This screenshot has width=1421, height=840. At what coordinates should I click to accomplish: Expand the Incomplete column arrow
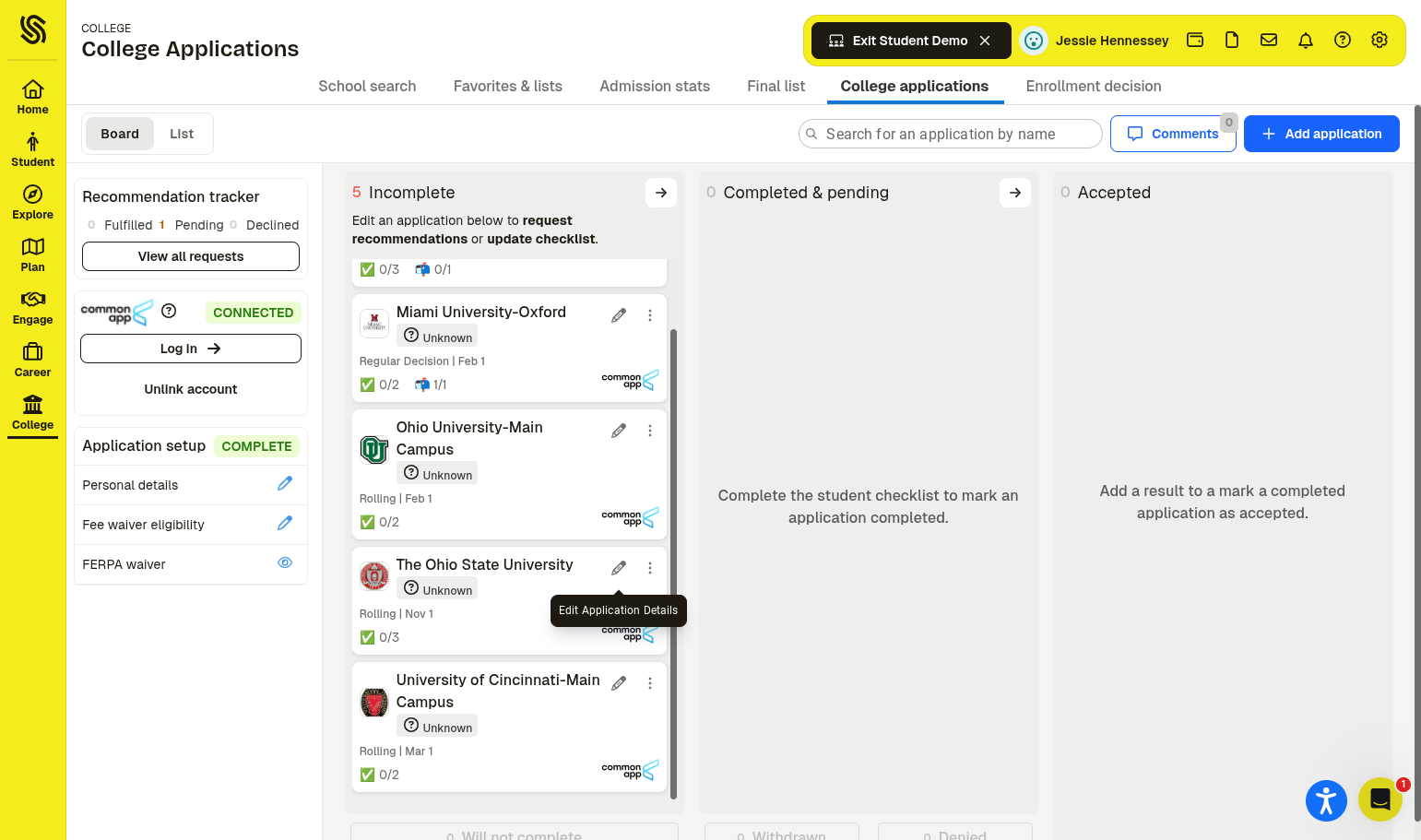click(x=661, y=193)
